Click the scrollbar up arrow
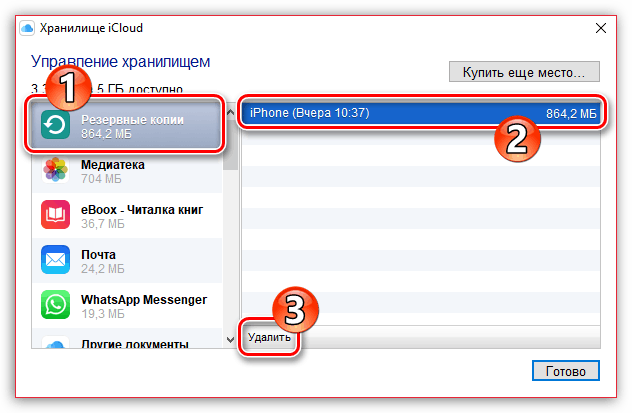632x413 pixels. (x=231, y=112)
